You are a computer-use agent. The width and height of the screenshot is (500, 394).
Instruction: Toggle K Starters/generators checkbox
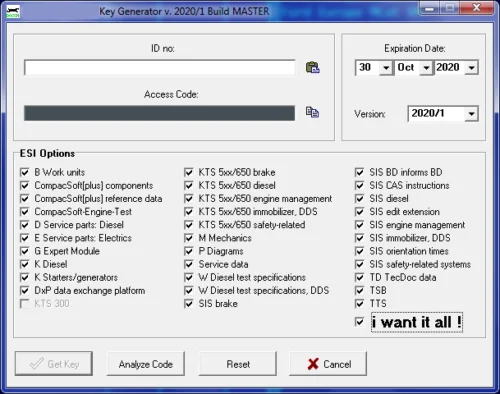[25, 277]
